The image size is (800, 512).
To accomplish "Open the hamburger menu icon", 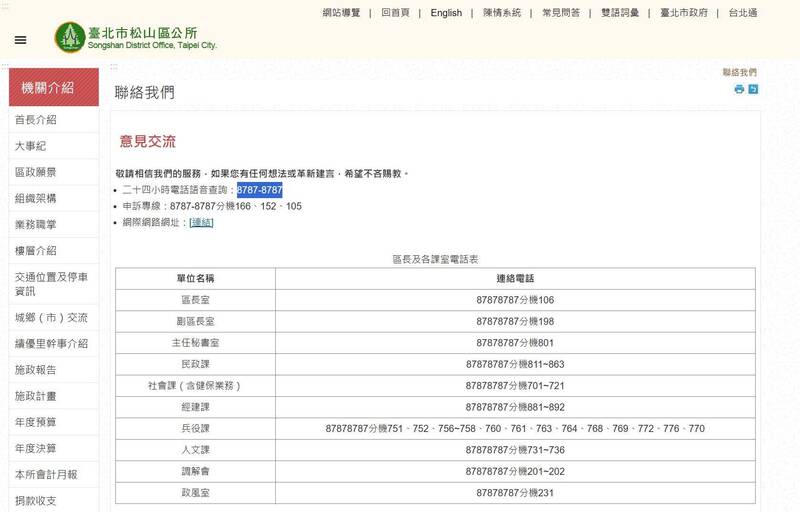I will [21, 40].
